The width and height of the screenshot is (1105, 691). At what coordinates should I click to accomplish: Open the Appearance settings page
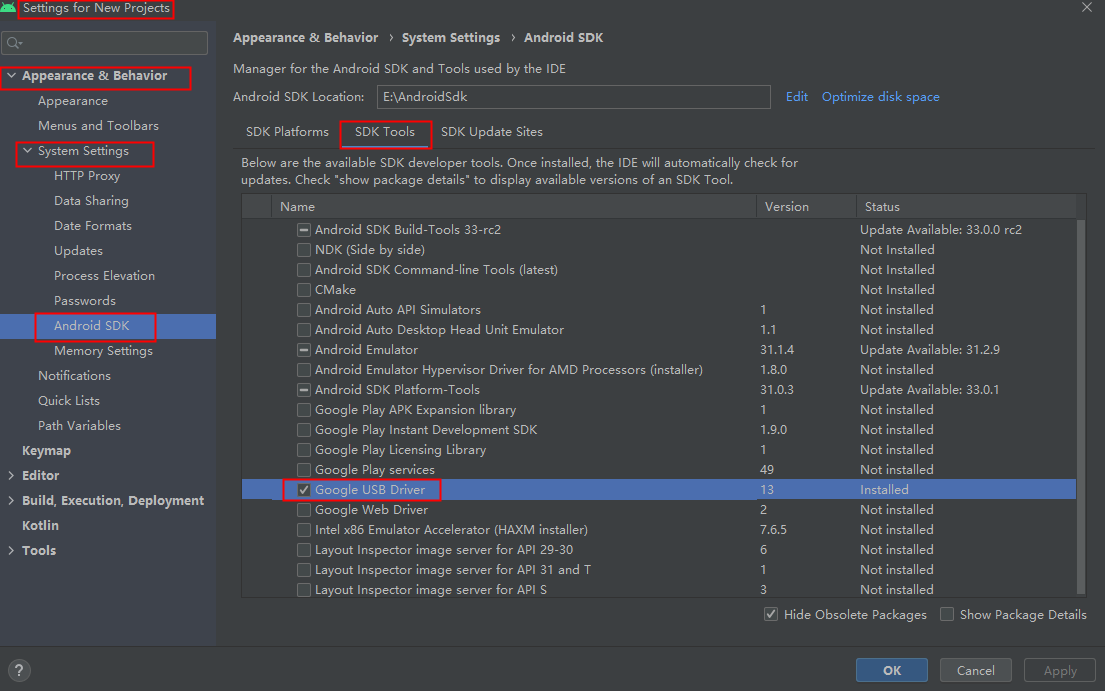tap(73, 101)
